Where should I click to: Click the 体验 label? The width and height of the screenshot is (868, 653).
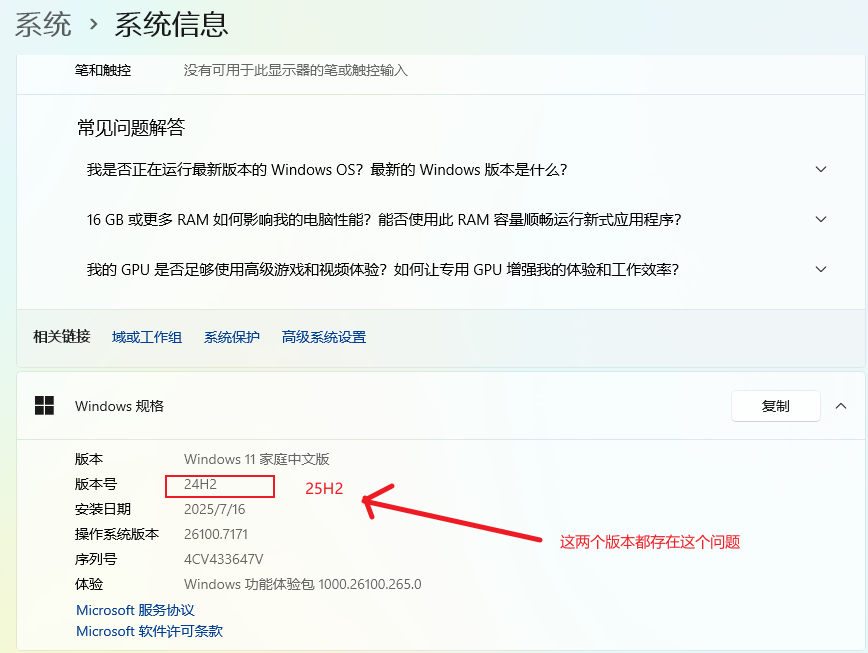(x=89, y=584)
